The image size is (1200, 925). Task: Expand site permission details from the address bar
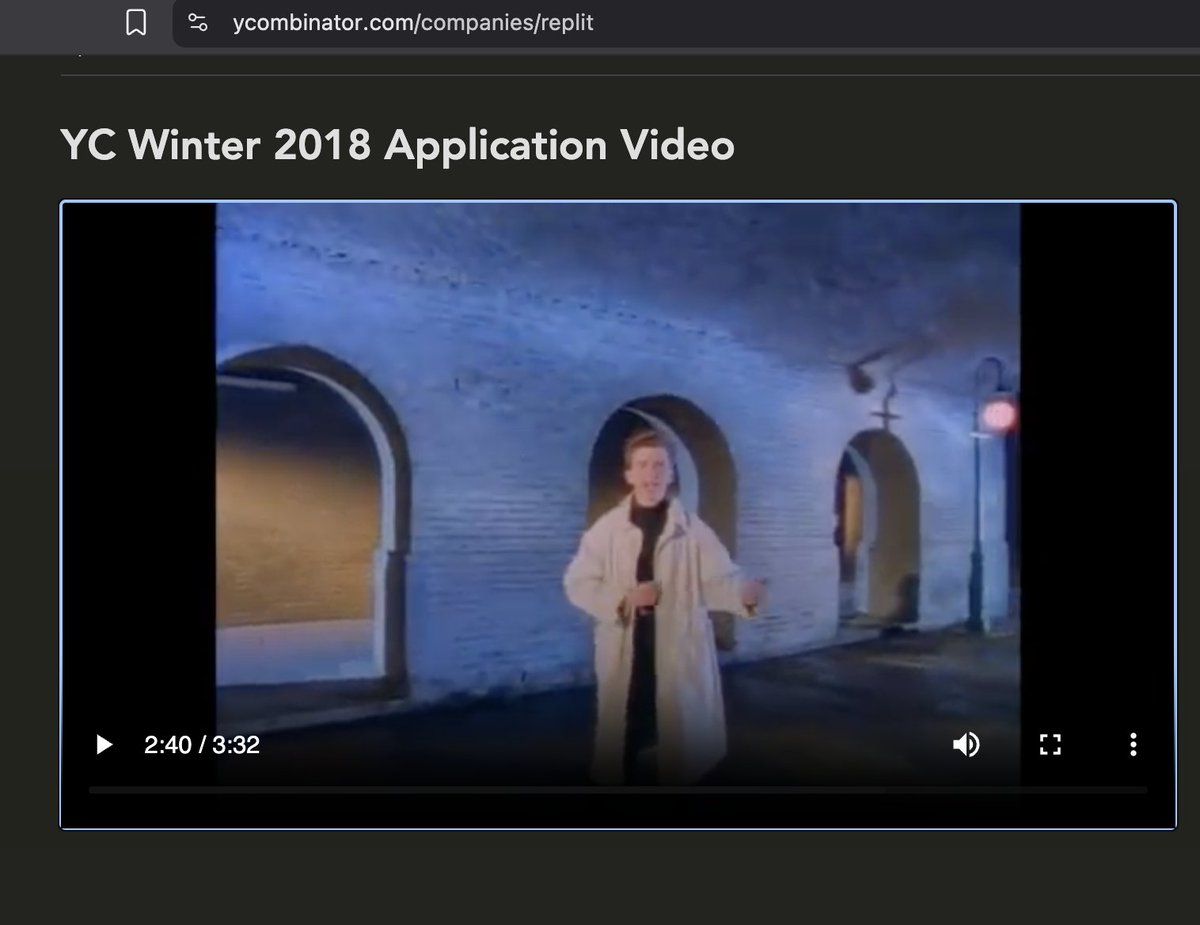(x=198, y=22)
